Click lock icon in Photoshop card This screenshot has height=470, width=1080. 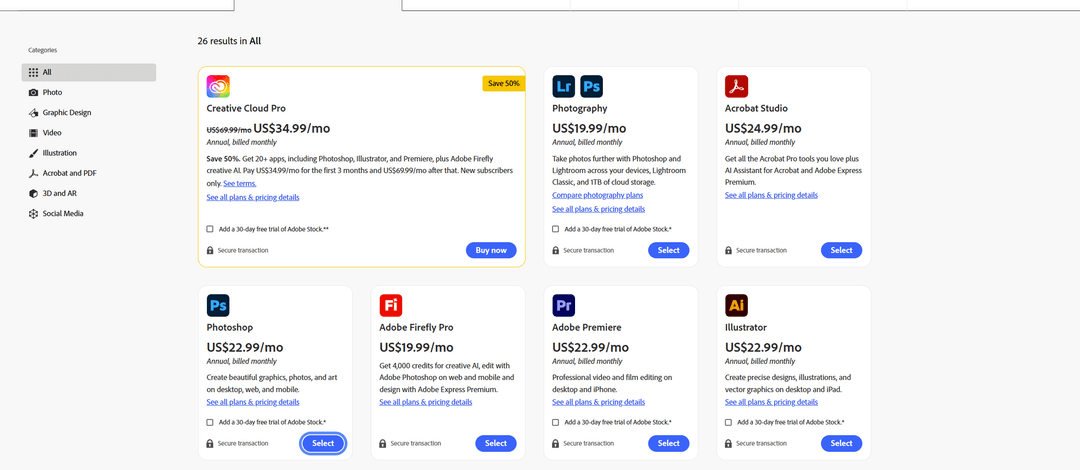coord(210,443)
